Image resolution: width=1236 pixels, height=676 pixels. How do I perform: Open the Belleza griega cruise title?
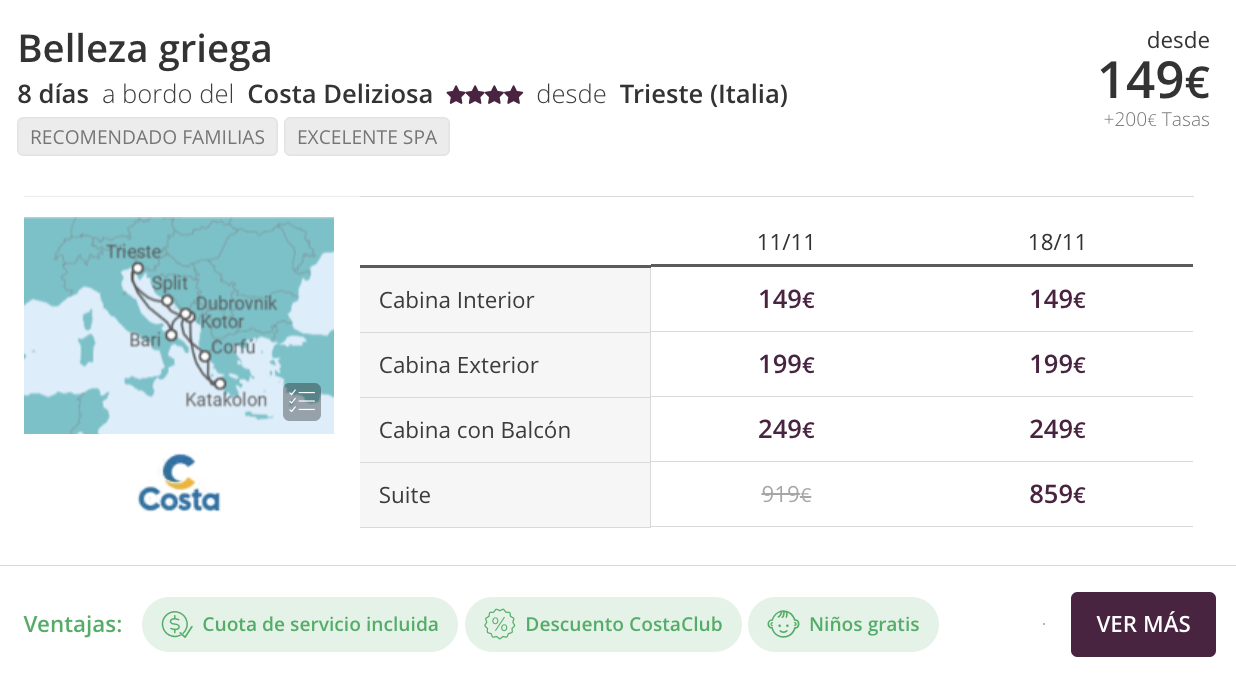(x=145, y=48)
